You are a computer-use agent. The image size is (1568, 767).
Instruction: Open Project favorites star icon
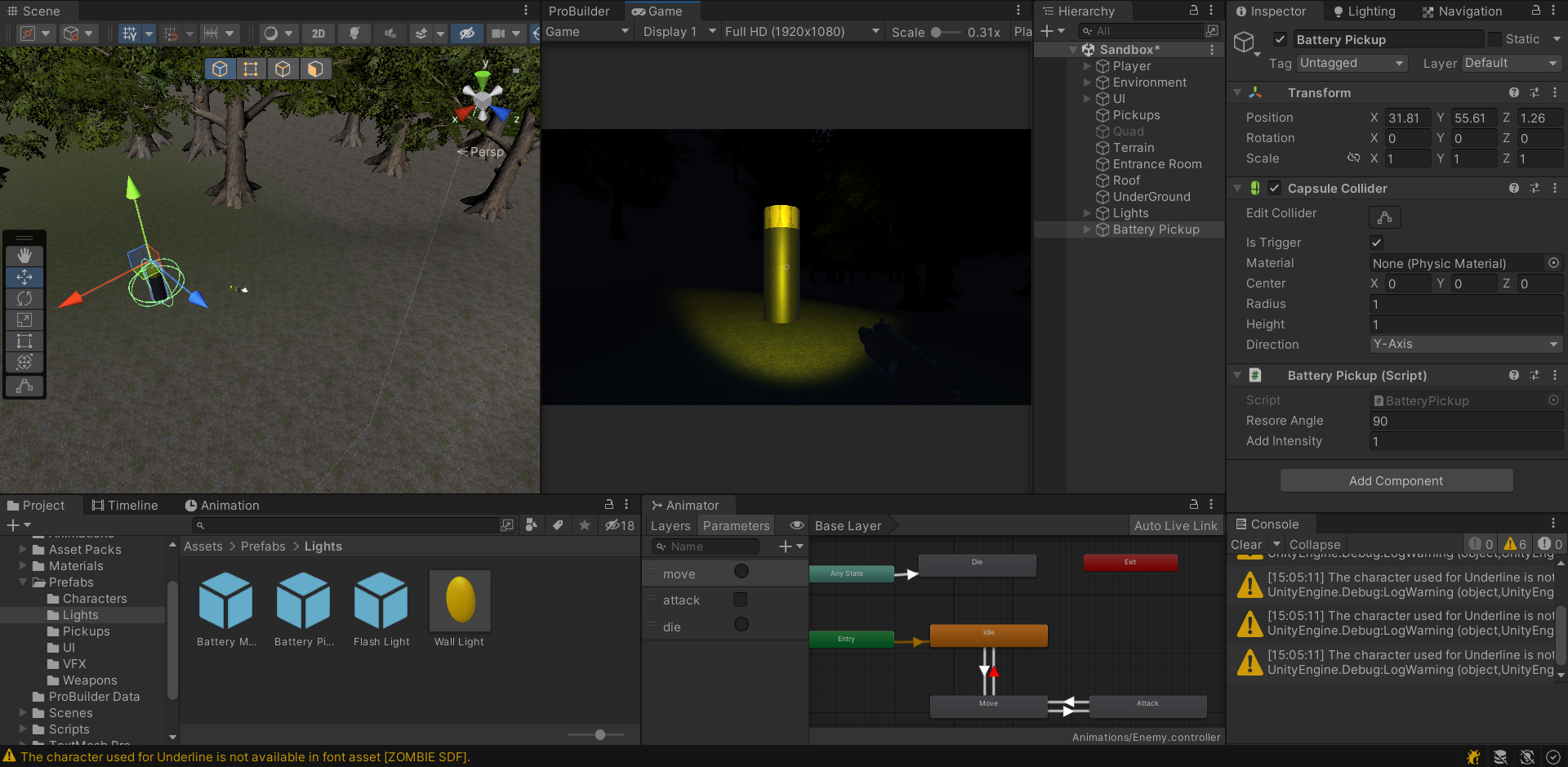pyautogui.click(x=585, y=525)
